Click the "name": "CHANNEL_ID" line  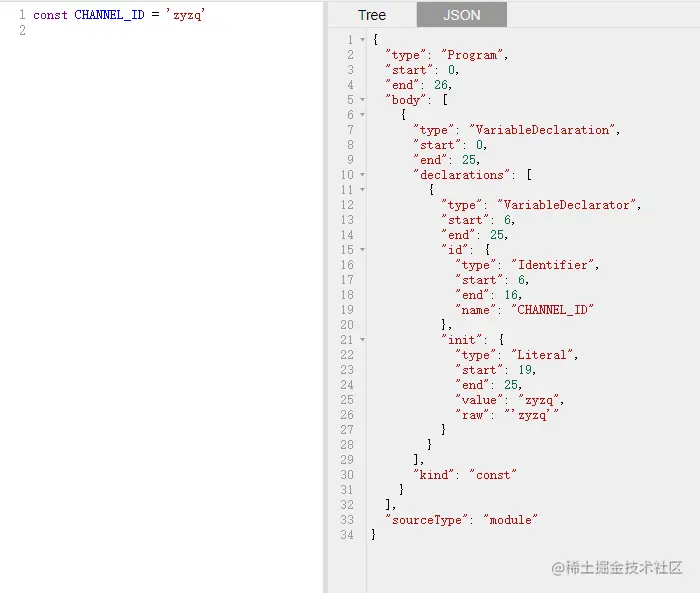524,310
